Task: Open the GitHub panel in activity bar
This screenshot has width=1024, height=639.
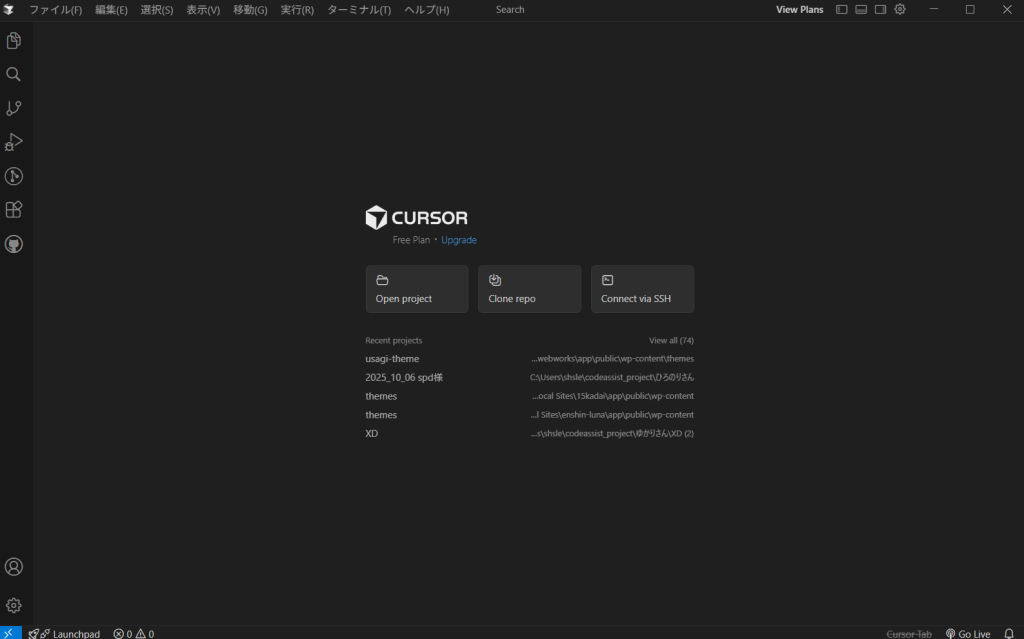Action: coord(14,244)
